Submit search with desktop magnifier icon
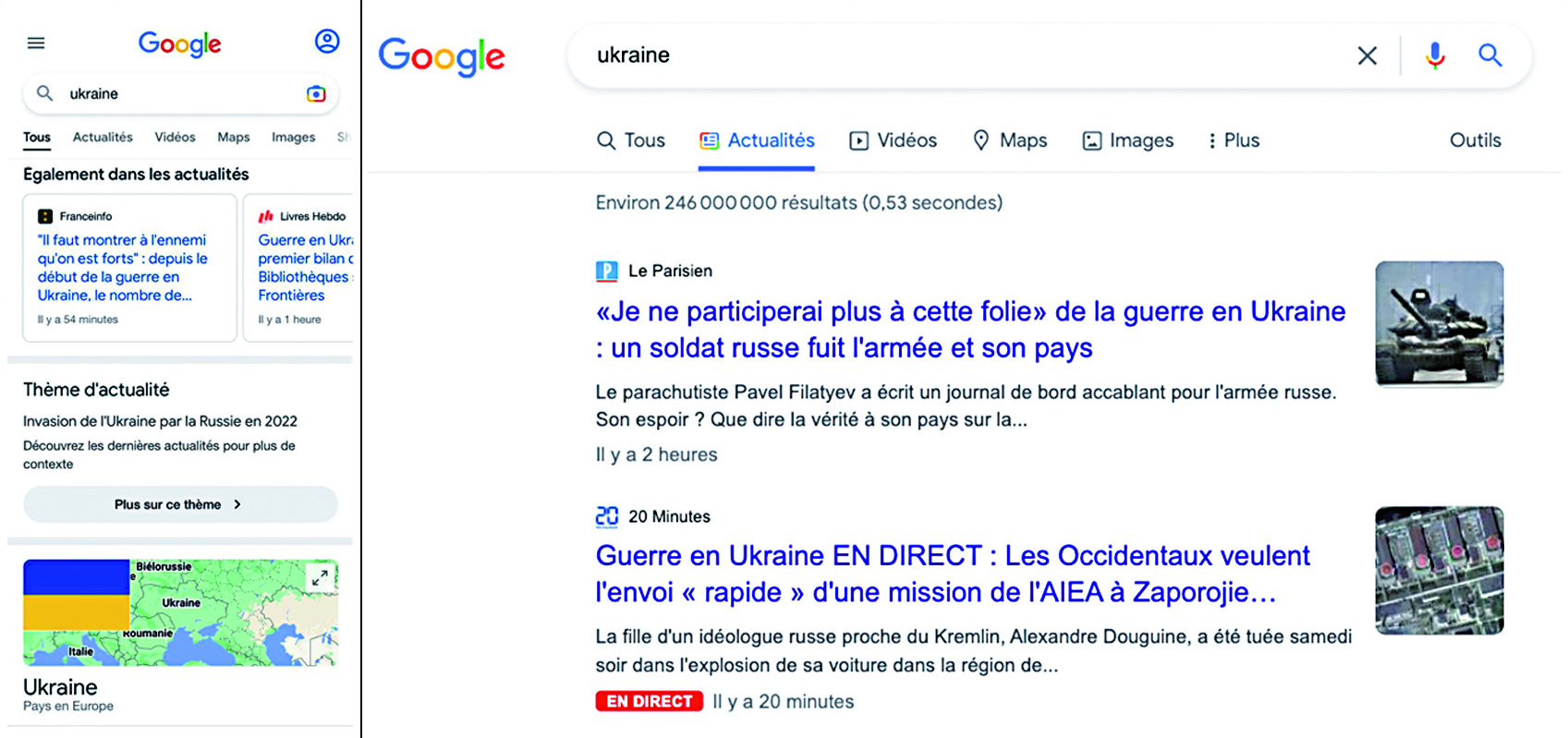This screenshot has width=1568, height=738. coord(1489,55)
